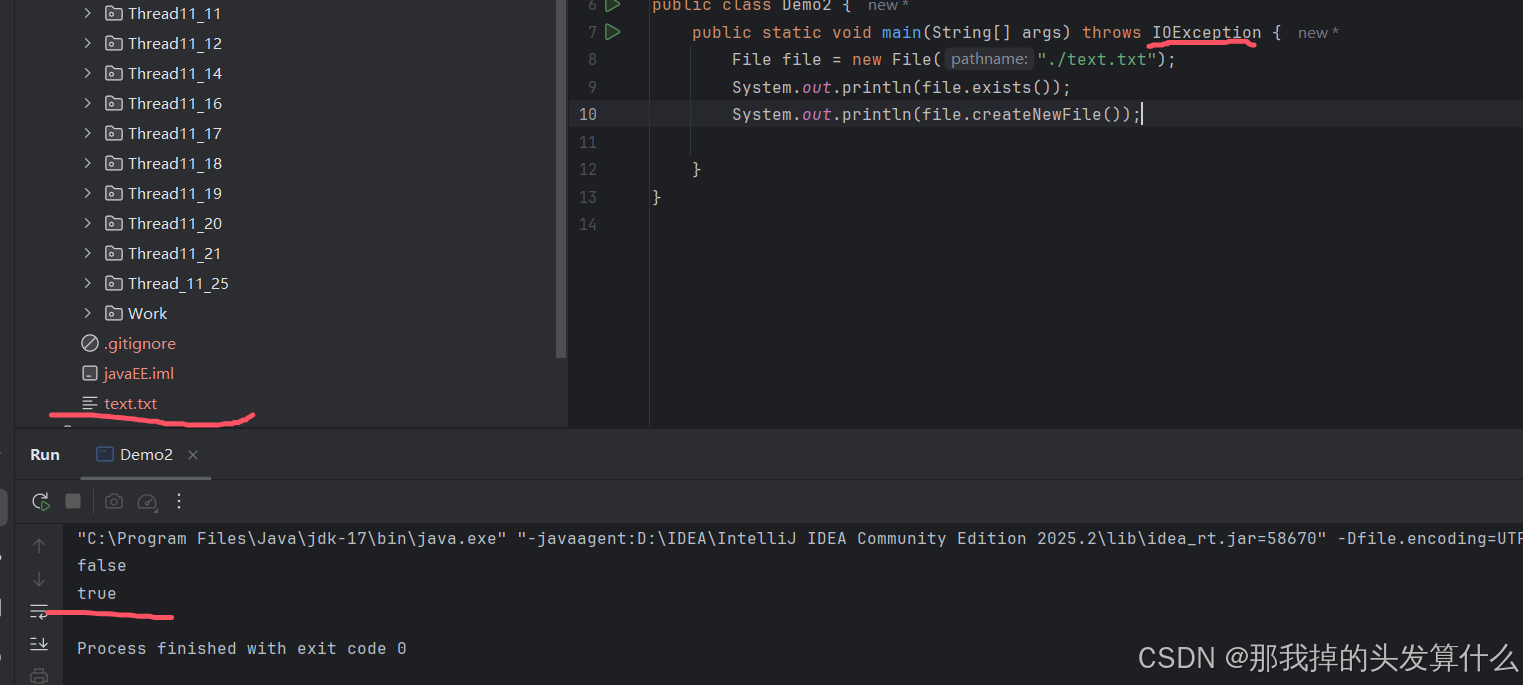Toggle soft-wrap in console output
Image resolution: width=1523 pixels, height=685 pixels.
39,611
